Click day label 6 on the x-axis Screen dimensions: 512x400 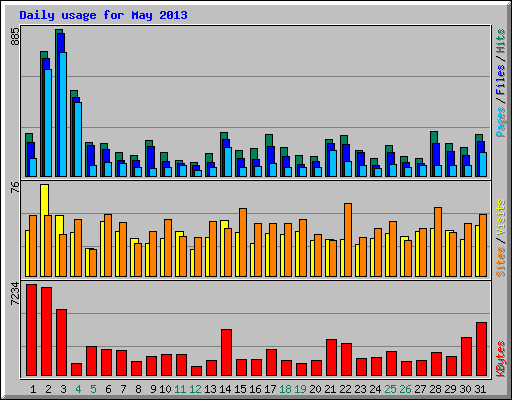[108, 389]
